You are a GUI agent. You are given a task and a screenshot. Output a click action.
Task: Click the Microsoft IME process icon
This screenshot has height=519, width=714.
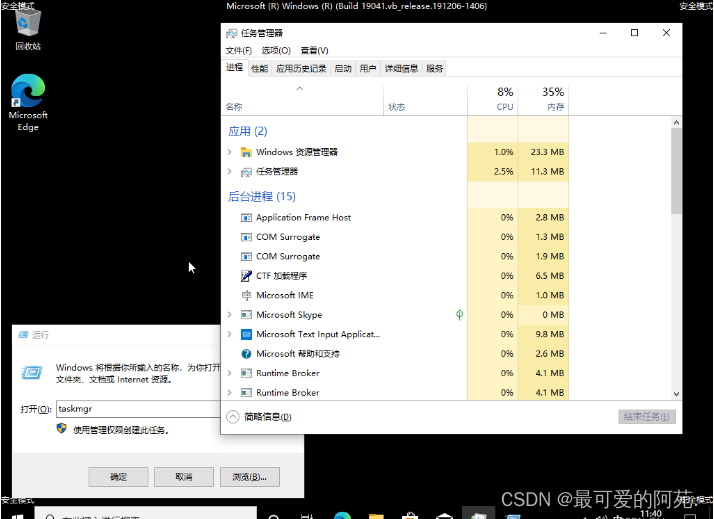click(246, 295)
